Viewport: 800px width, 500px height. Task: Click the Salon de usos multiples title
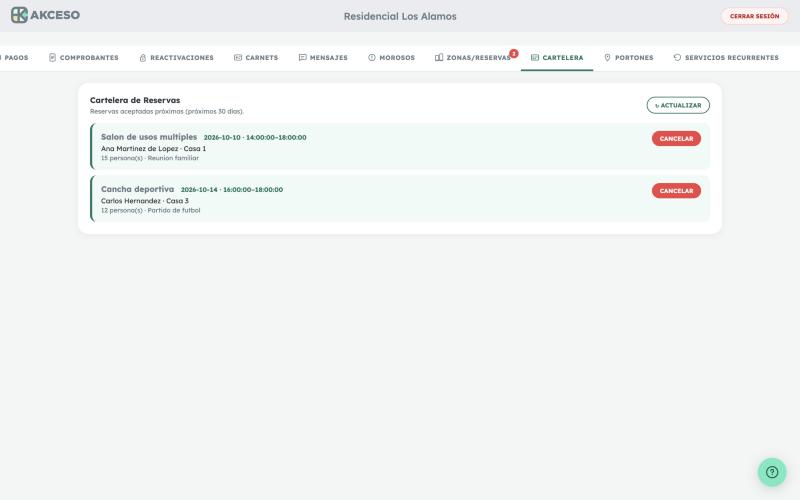click(149, 137)
